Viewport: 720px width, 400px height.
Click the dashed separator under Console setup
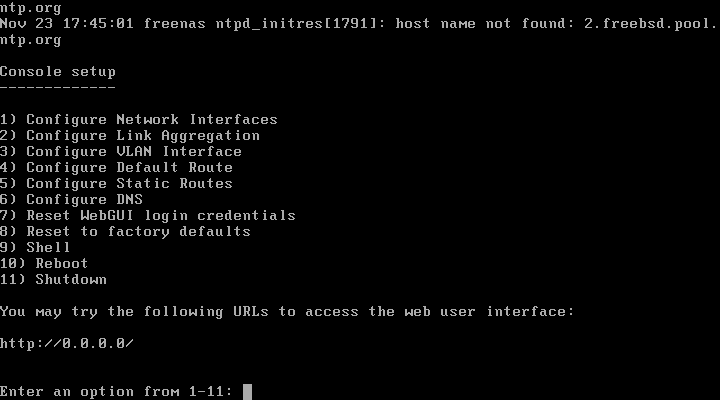click(x=58, y=87)
